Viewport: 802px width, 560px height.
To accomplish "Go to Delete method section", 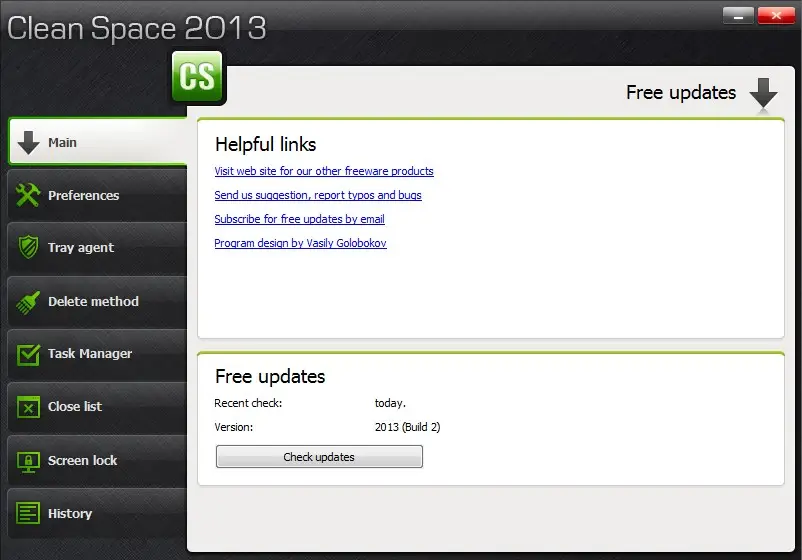I will [97, 302].
